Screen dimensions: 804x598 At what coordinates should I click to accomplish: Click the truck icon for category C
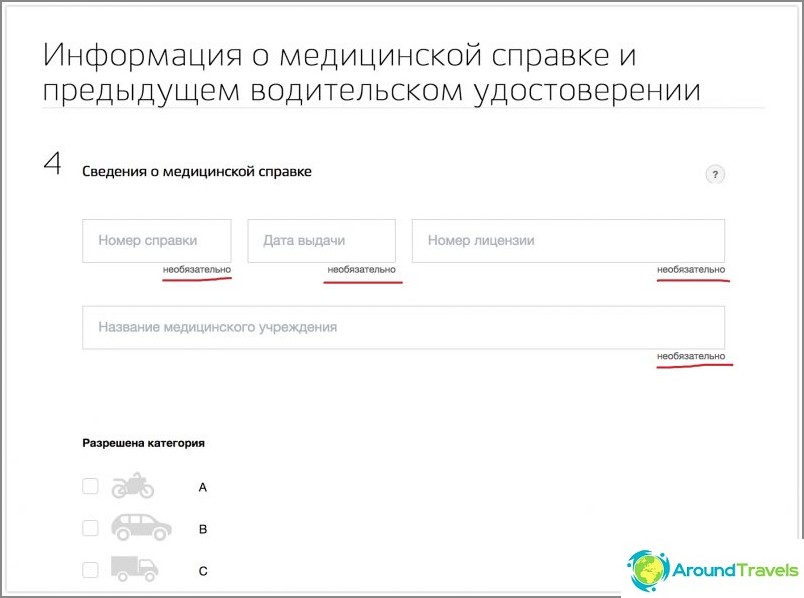134,569
